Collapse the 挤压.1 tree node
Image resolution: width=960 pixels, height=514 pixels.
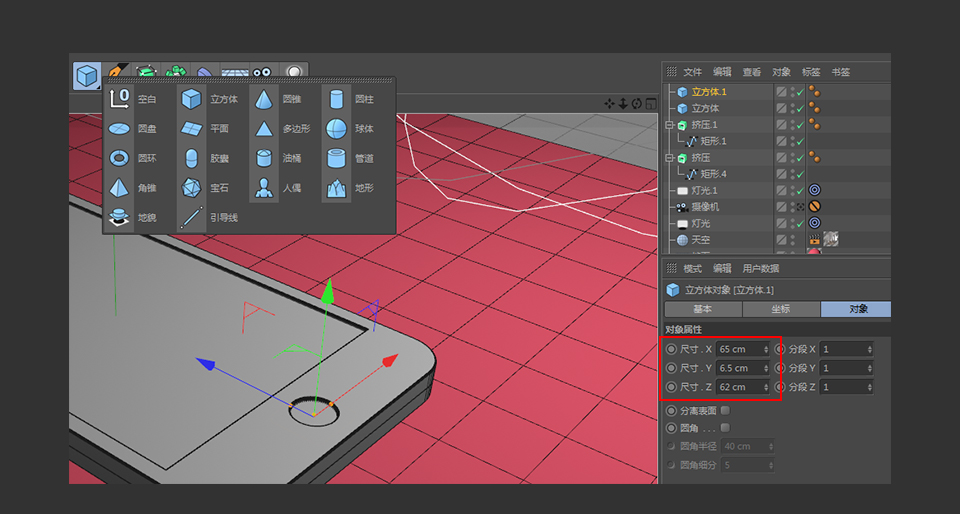(x=670, y=125)
